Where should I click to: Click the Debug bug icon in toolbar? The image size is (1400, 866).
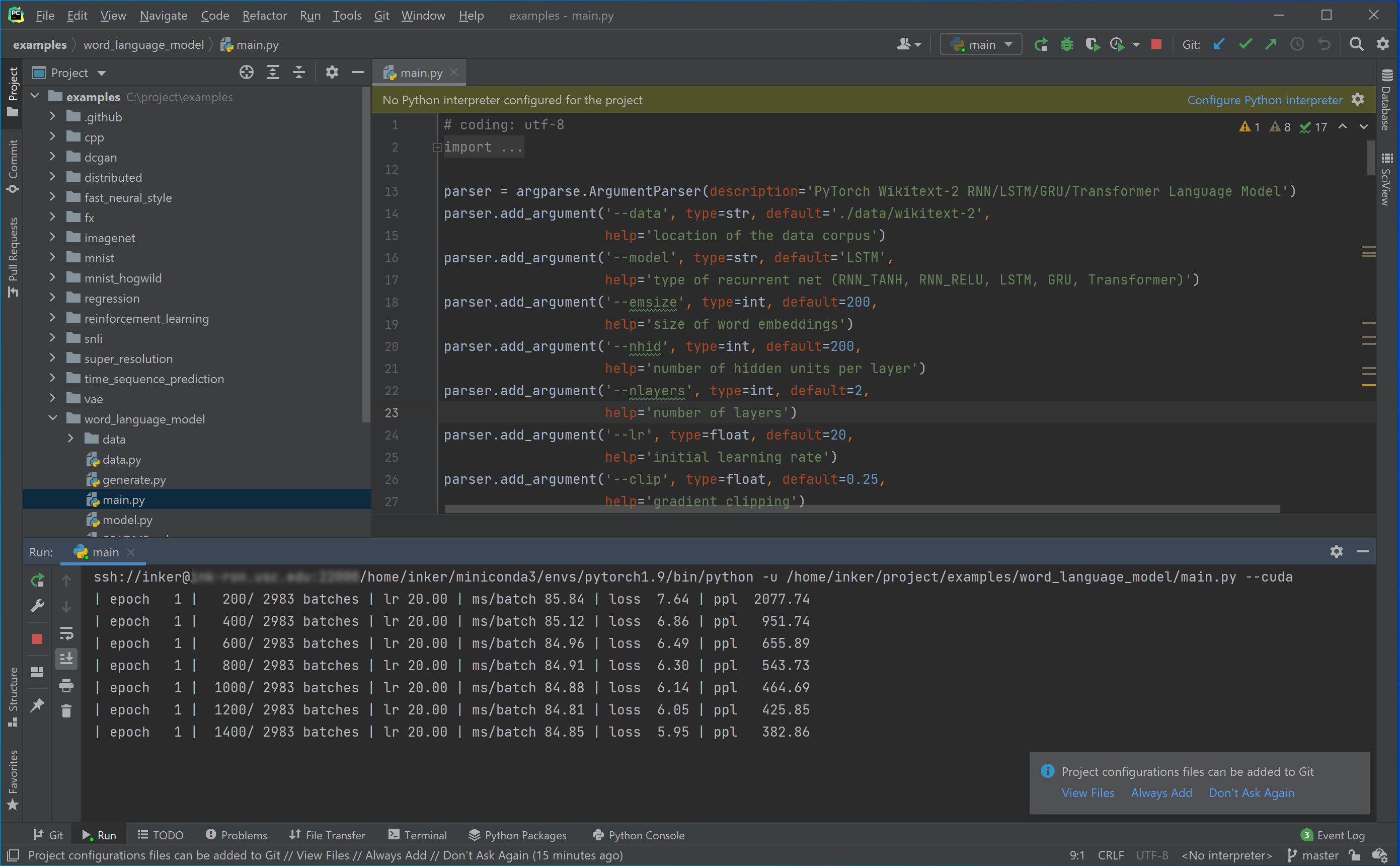[x=1066, y=44]
